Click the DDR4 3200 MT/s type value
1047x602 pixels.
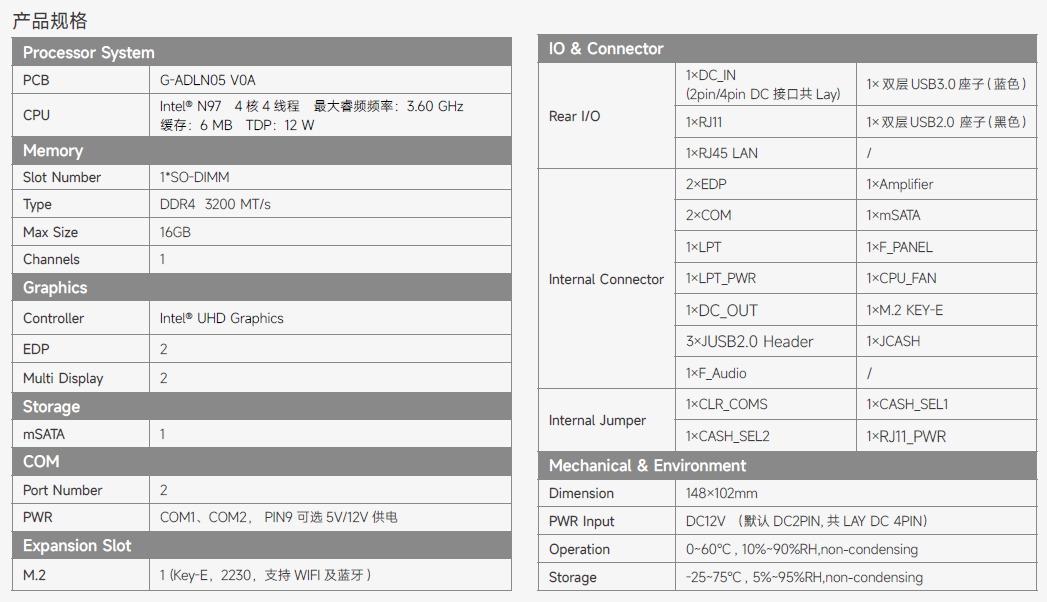tap(215, 204)
